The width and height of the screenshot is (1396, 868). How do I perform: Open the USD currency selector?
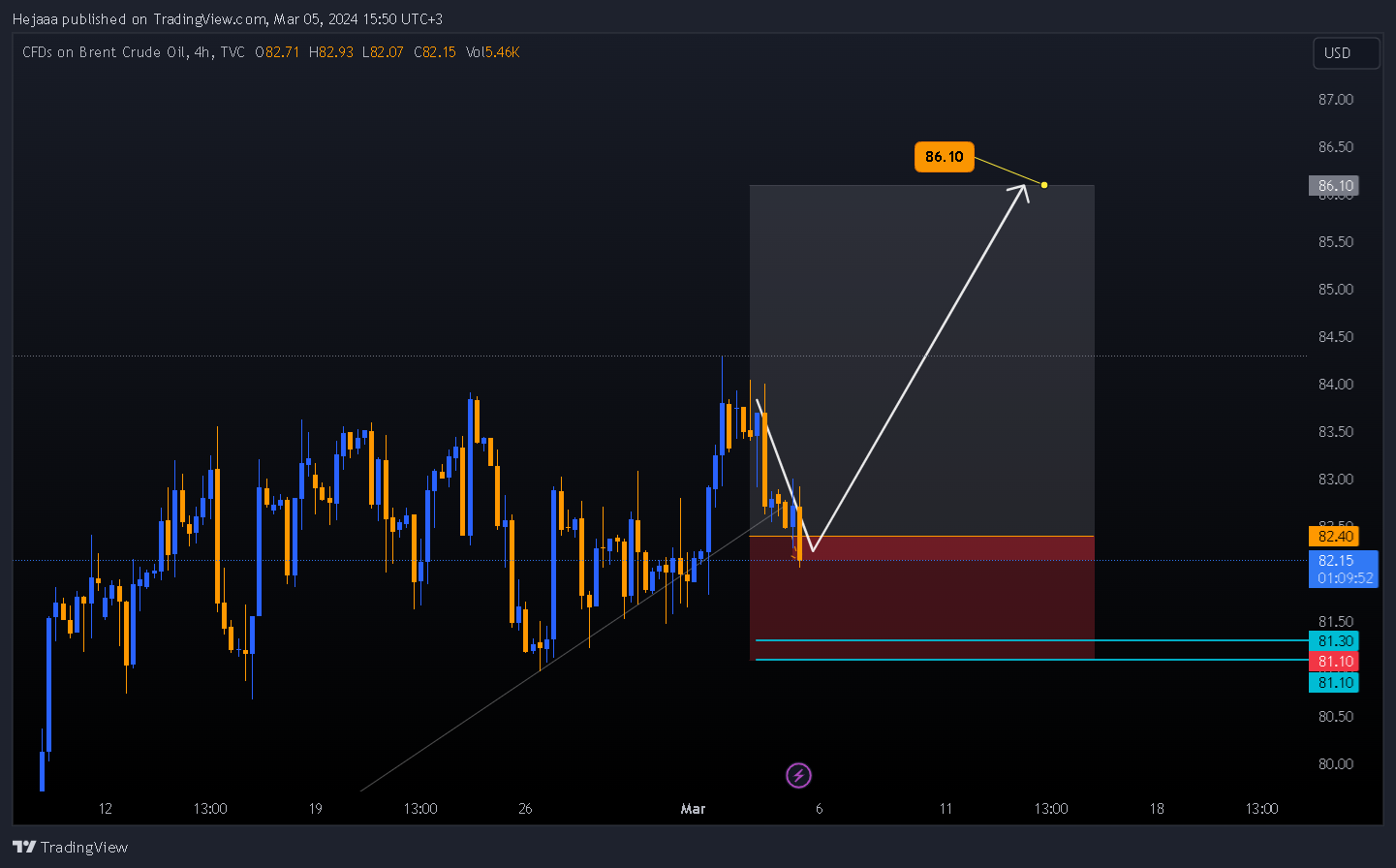(1346, 53)
